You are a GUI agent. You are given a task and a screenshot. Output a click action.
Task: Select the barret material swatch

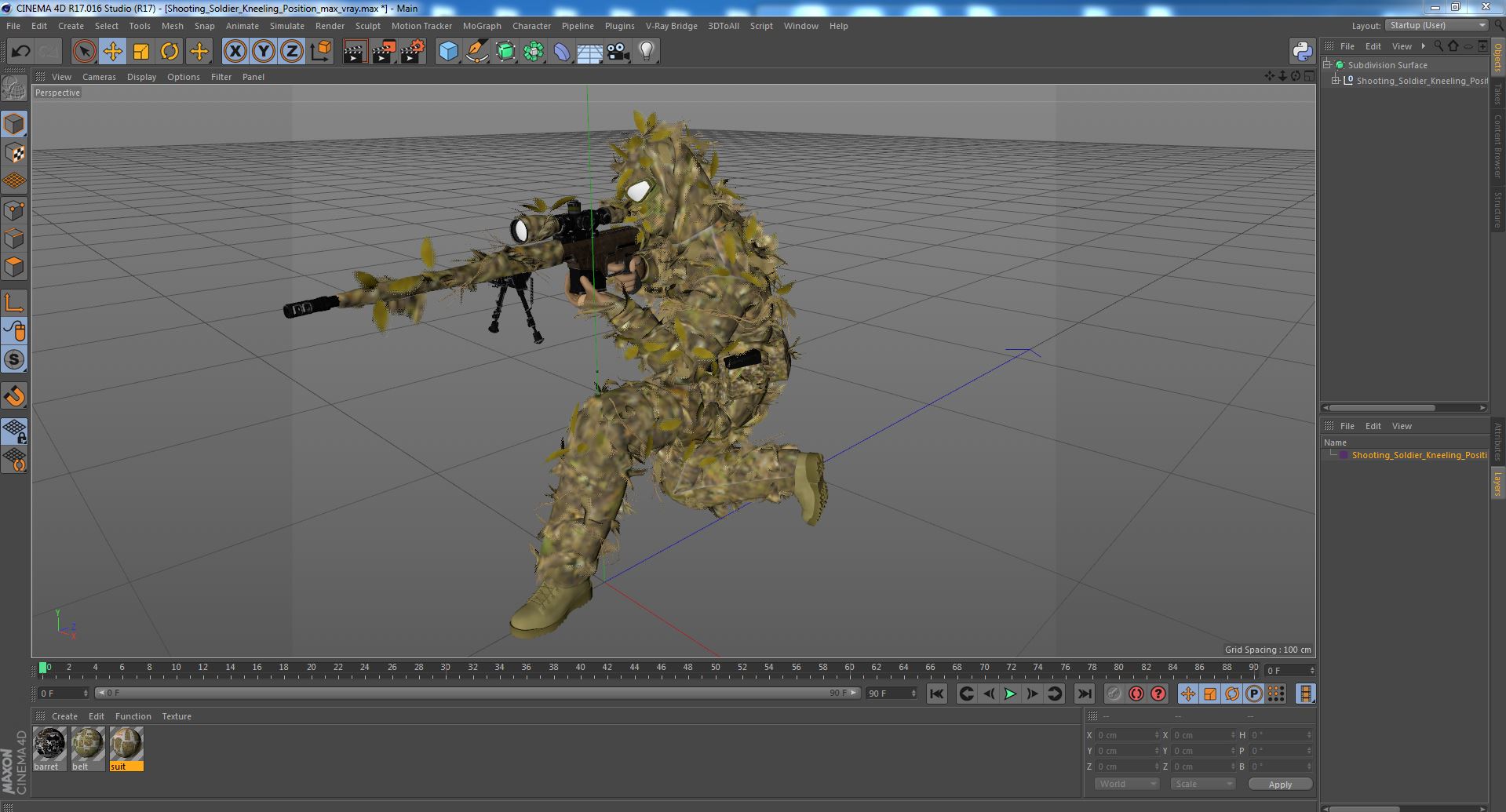coord(49,748)
